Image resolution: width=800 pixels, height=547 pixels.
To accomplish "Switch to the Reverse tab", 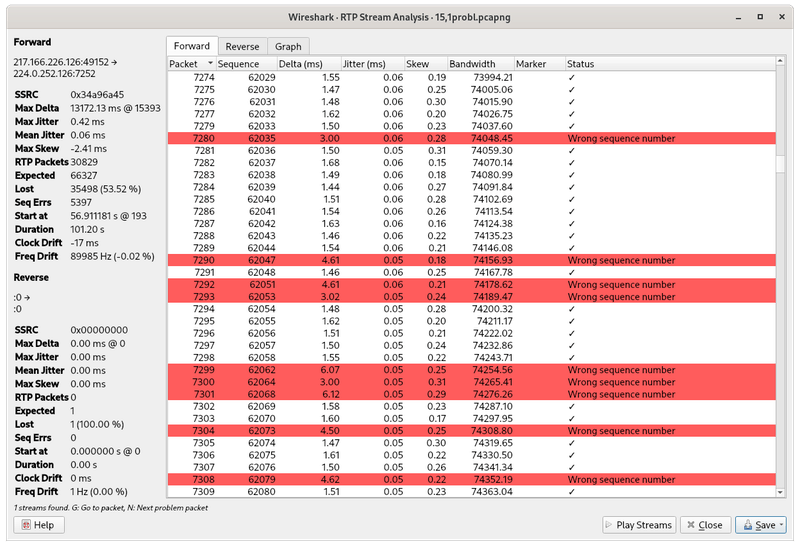I will [x=242, y=46].
